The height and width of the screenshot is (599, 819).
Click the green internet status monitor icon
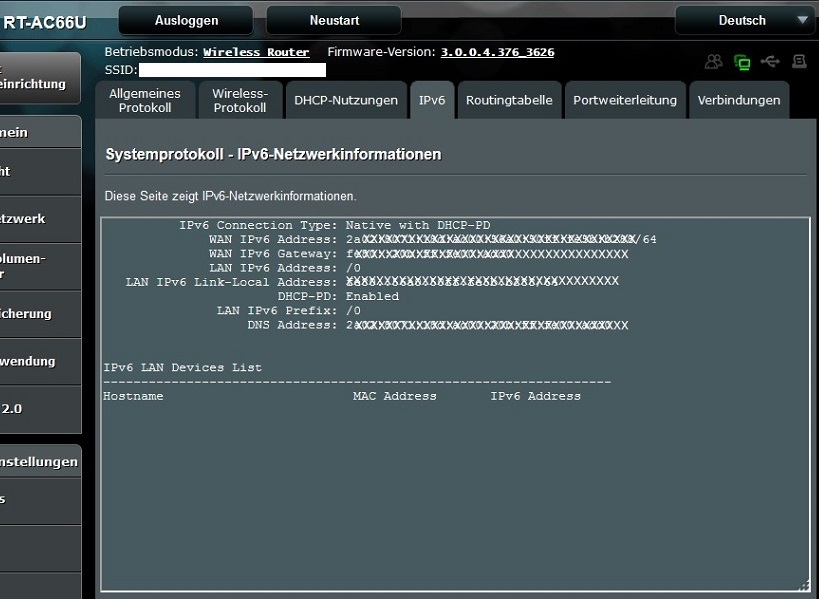coord(742,62)
